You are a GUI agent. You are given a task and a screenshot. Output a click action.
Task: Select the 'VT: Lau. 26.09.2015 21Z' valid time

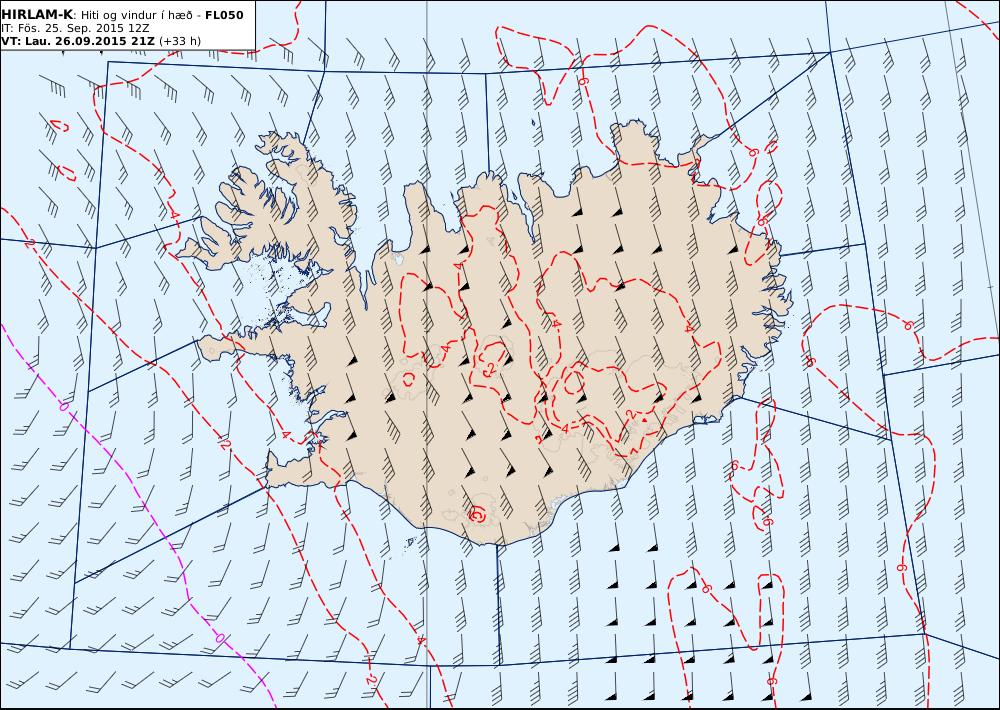(x=78, y=41)
